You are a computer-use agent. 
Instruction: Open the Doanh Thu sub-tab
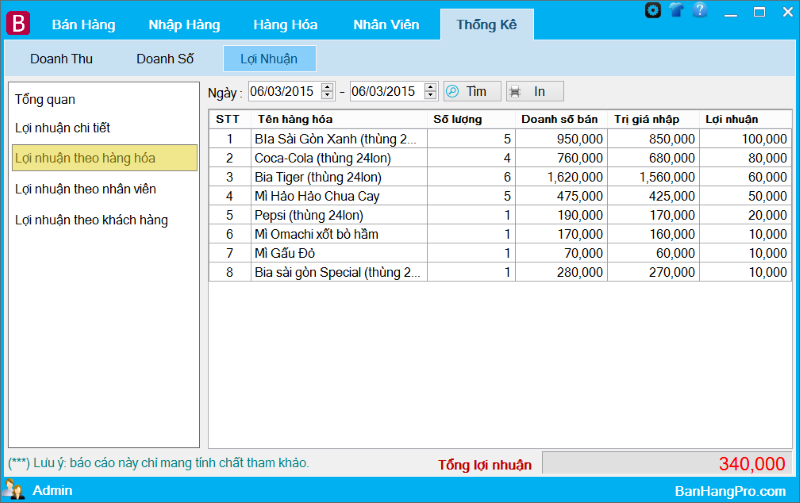click(61, 59)
